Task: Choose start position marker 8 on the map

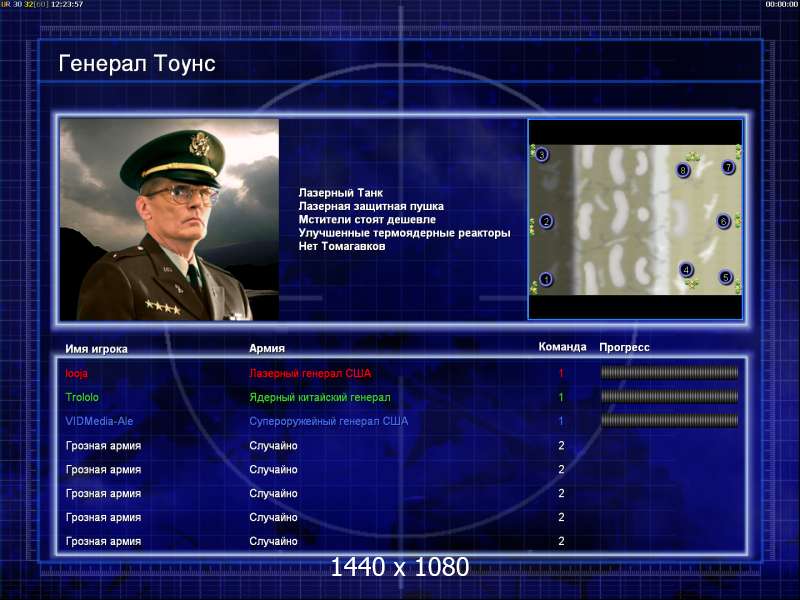Action: coord(683,170)
